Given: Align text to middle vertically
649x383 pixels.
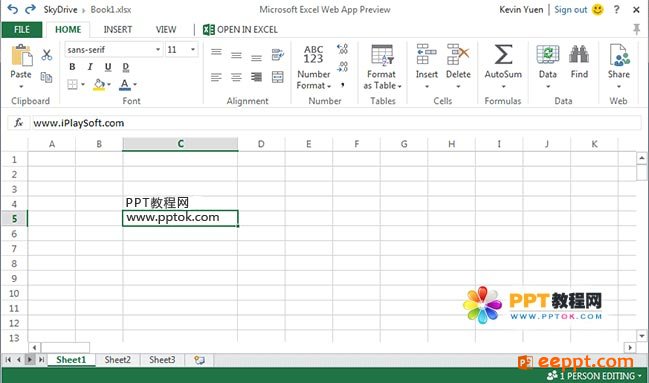Looking at the screenshot, I should (x=236, y=55).
